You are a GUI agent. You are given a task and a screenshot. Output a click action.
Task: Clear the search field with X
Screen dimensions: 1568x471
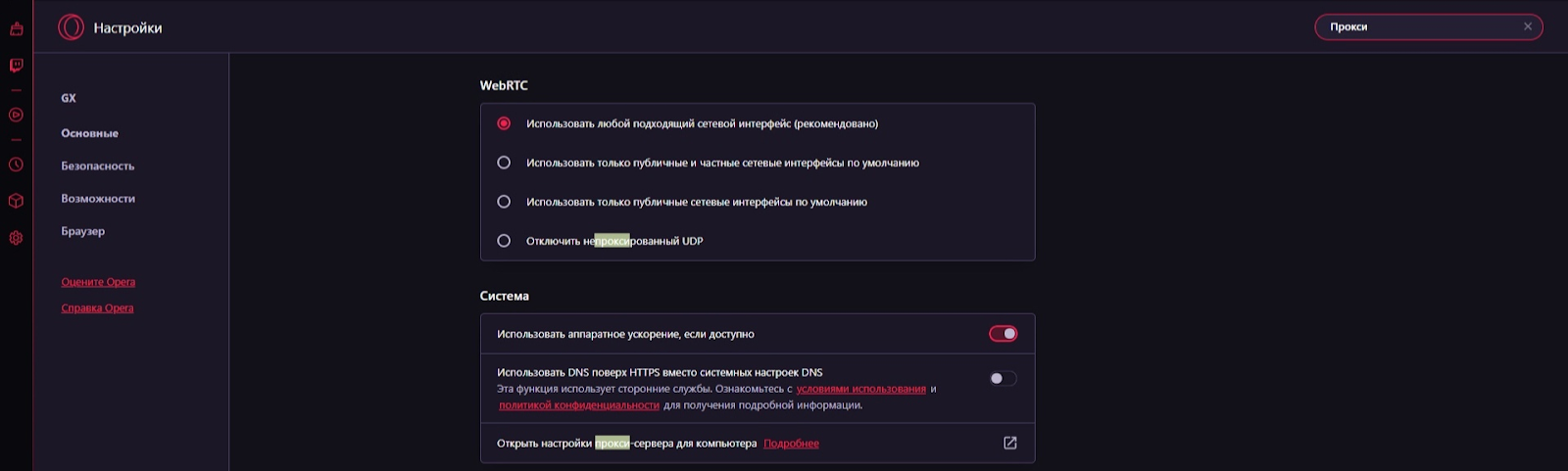[x=1527, y=26]
